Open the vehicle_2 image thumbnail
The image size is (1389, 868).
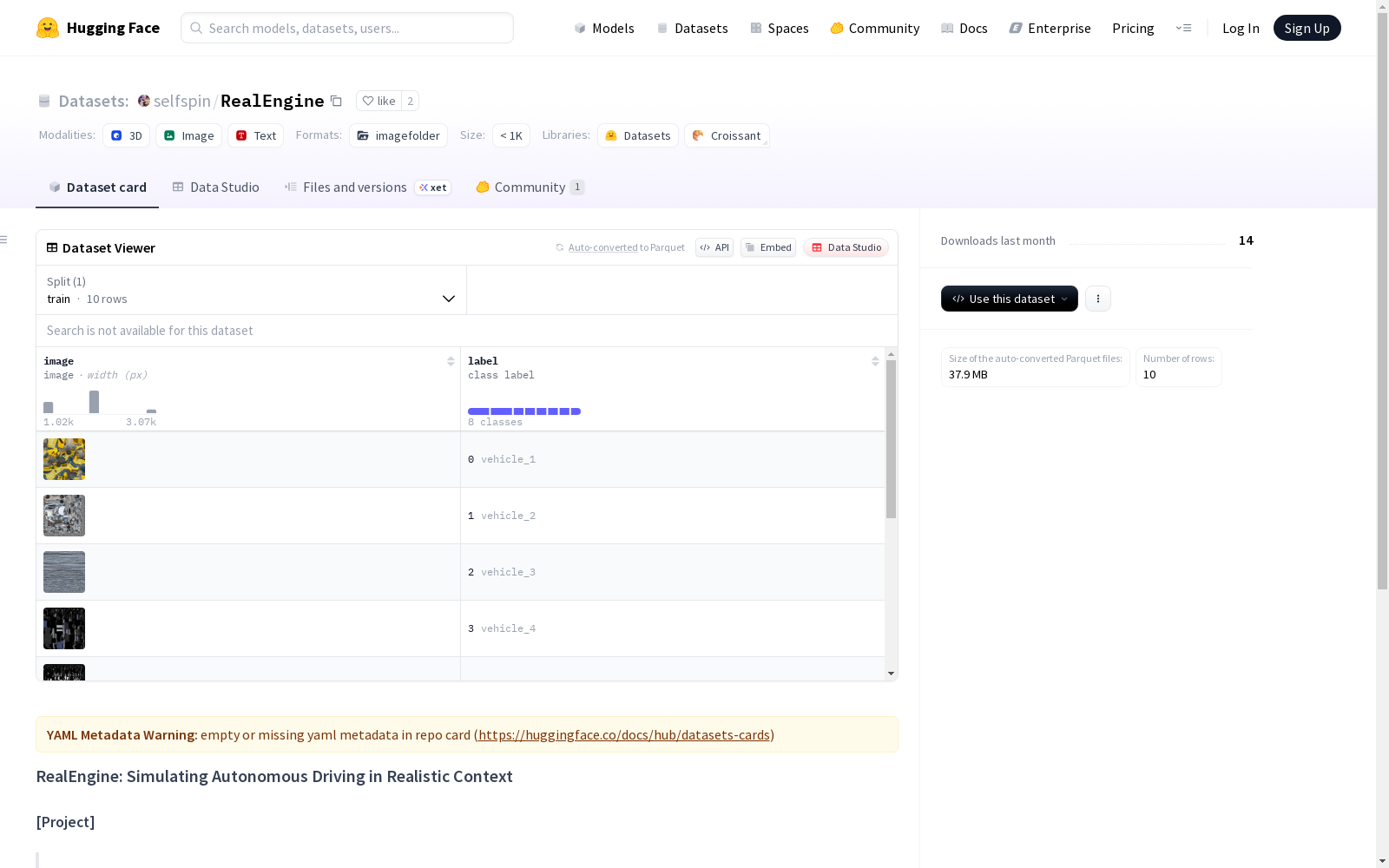[x=64, y=516]
